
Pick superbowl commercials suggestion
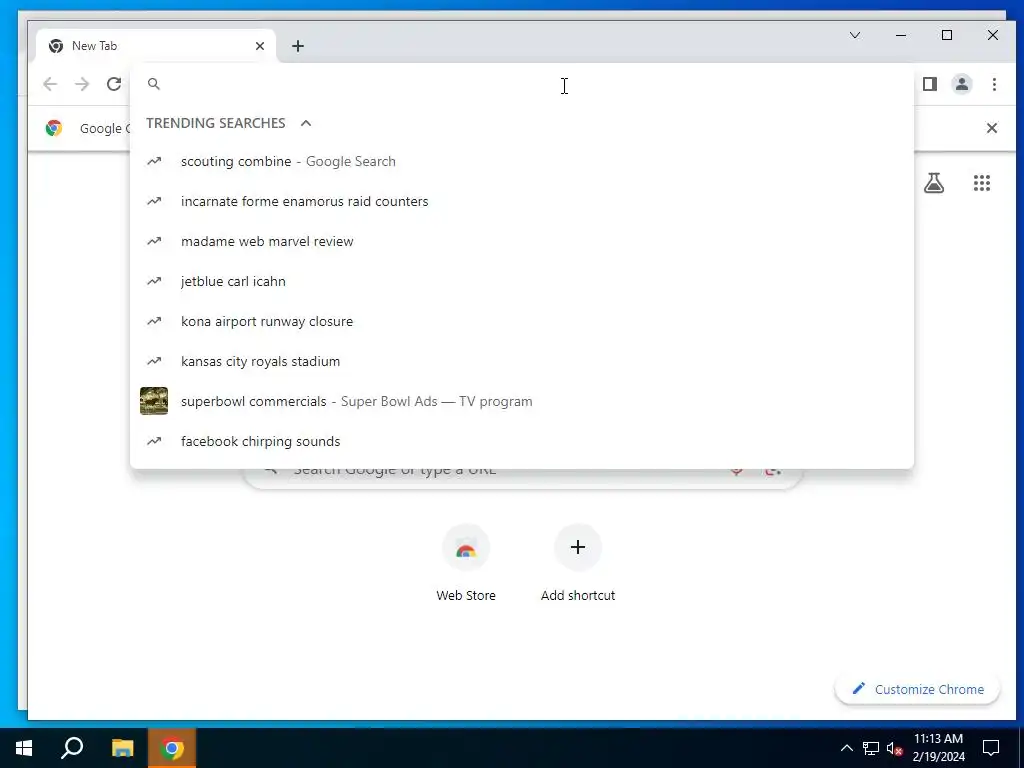[522, 401]
